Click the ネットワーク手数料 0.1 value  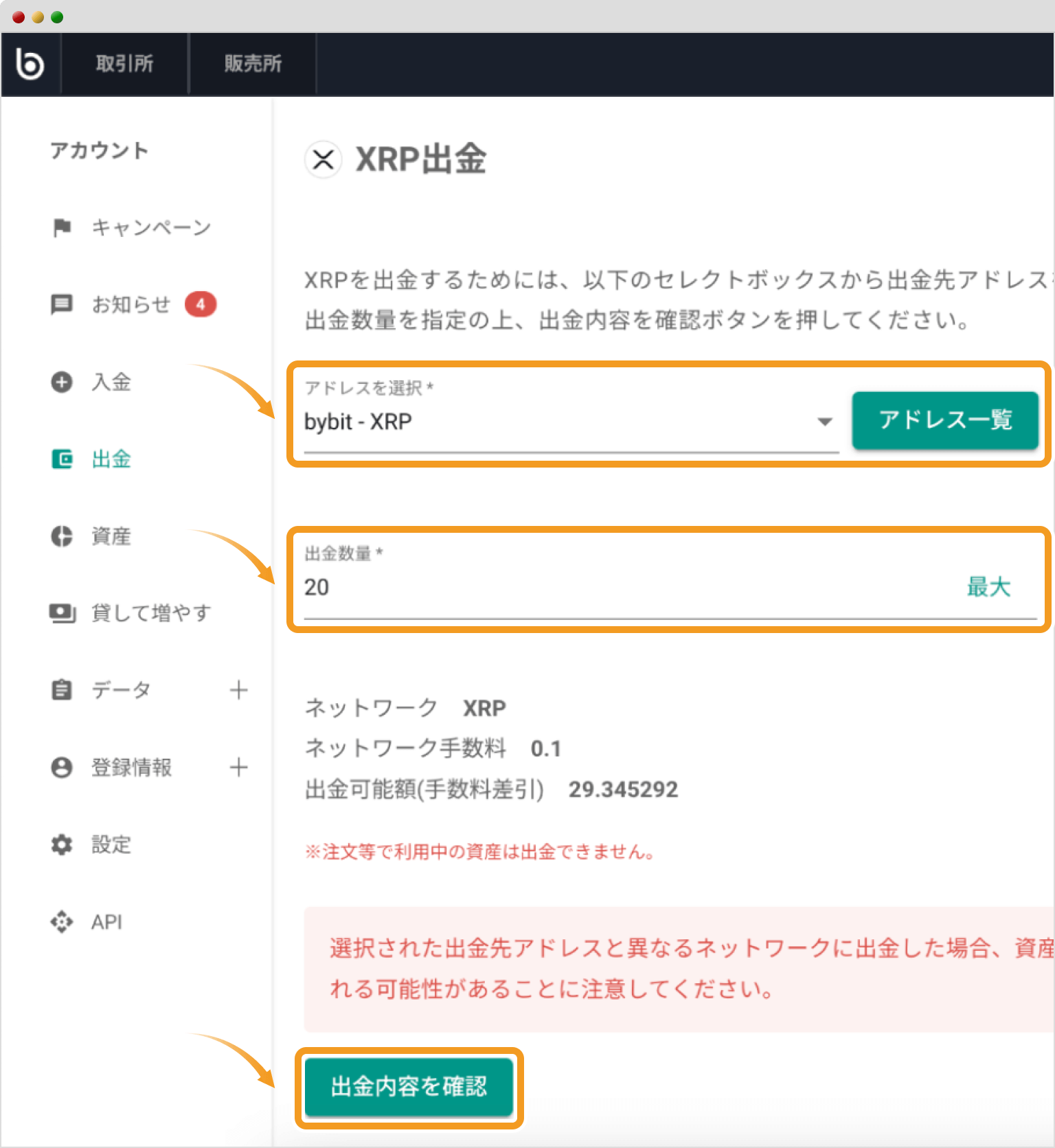pos(546,748)
